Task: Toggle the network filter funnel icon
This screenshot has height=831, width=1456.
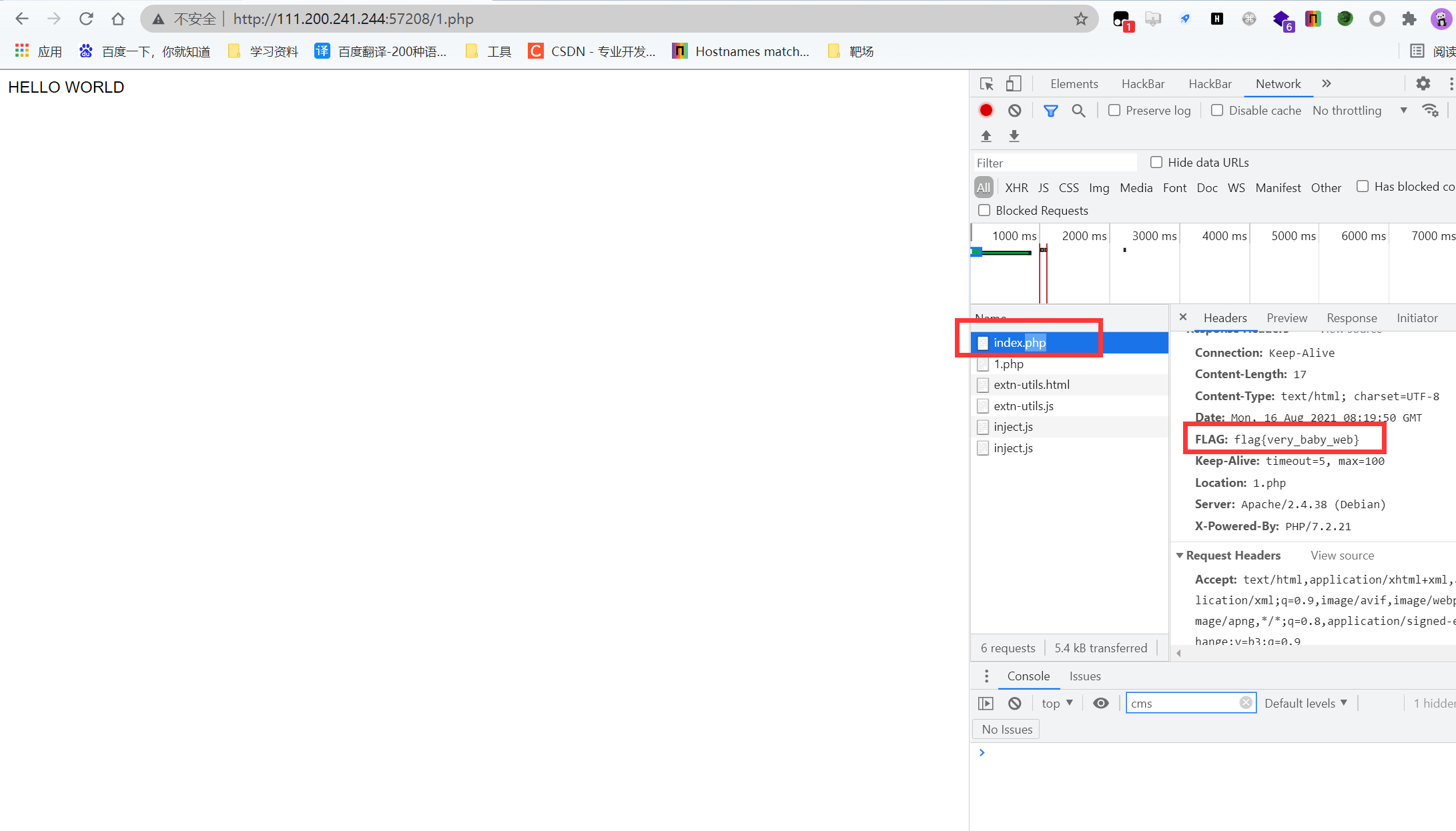Action: 1050,111
